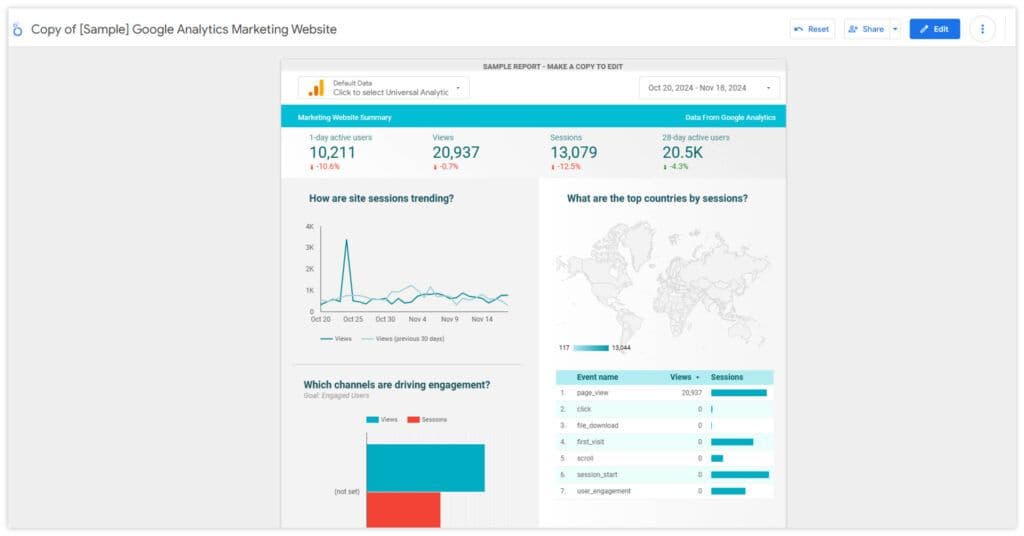Open the Share button

(867, 29)
